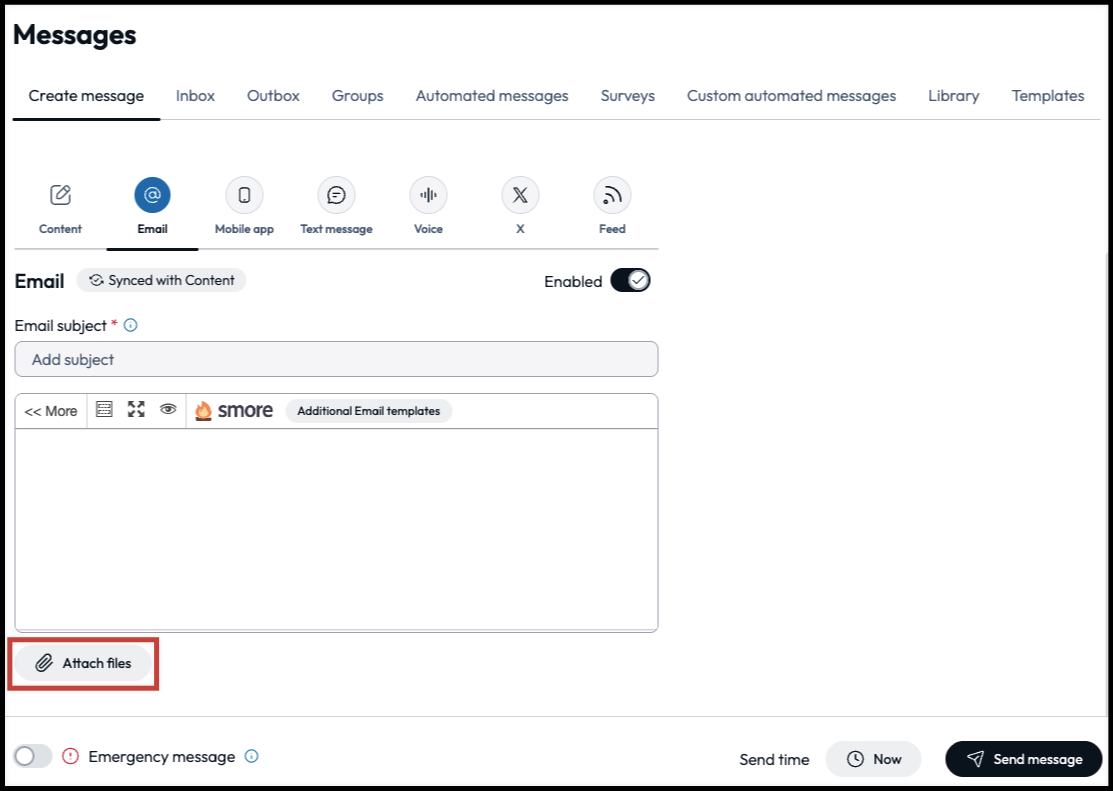The height and width of the screenshot is (791, 1113).
Task: Open Additional Email templates
Action: [x=368, y=410]
